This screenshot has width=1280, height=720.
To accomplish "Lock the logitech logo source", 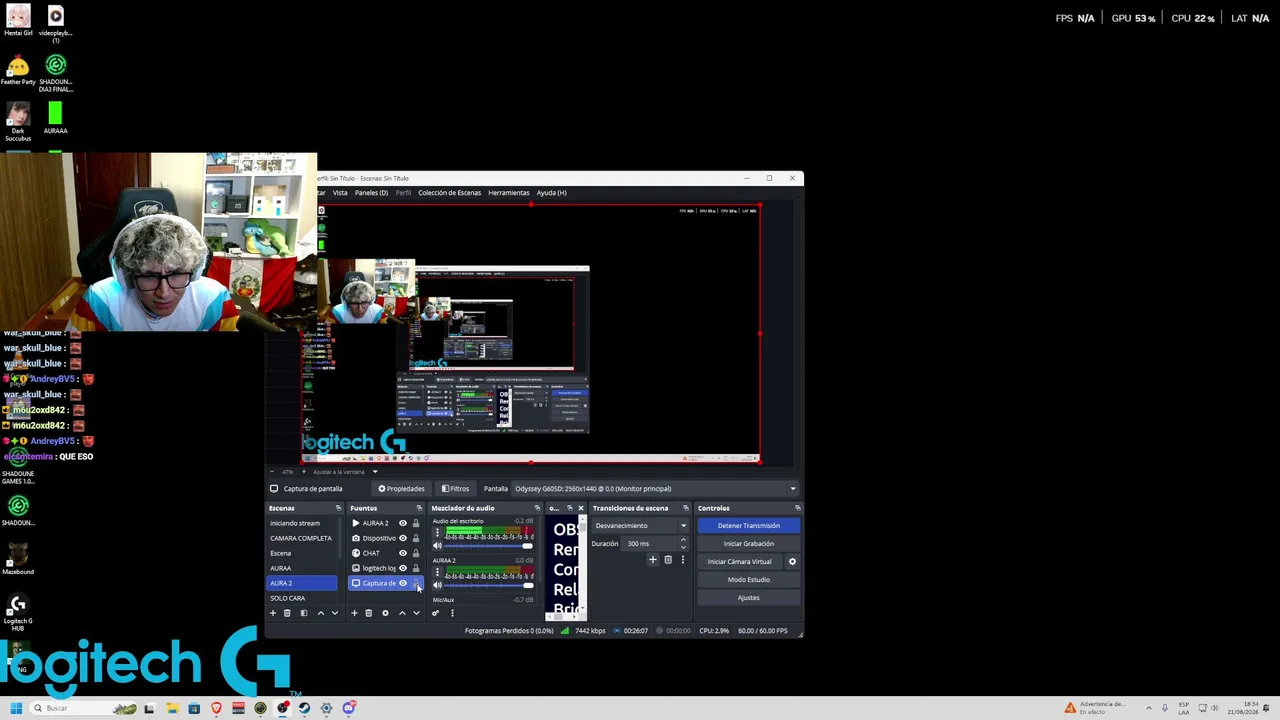I will [416, 568].
